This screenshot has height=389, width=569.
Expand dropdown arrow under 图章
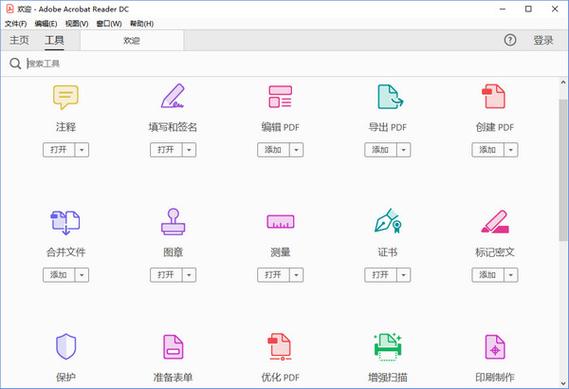189,275
